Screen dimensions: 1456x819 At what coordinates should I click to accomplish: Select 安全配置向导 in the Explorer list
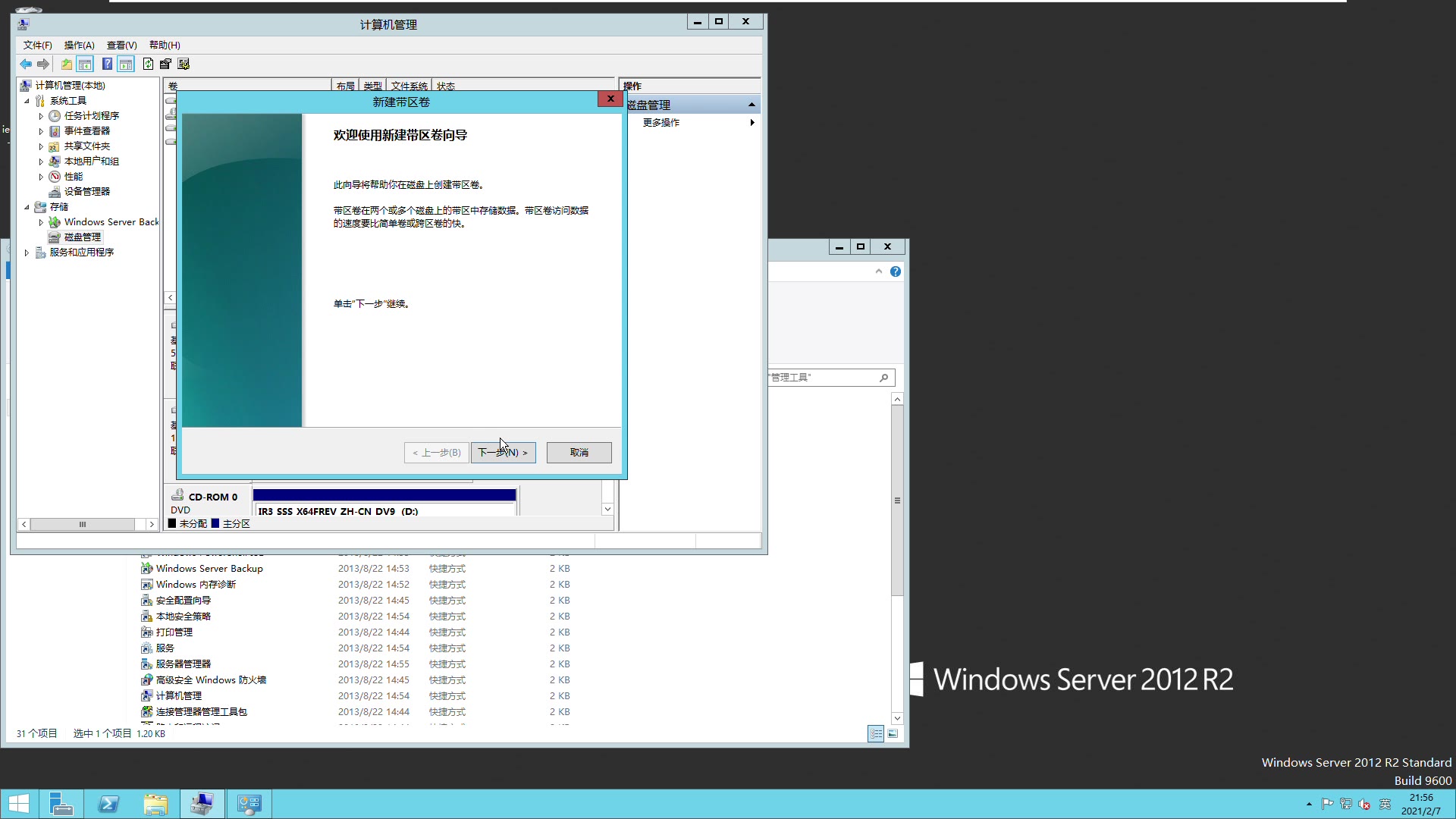pyautogui.click(x=184, y=601)
